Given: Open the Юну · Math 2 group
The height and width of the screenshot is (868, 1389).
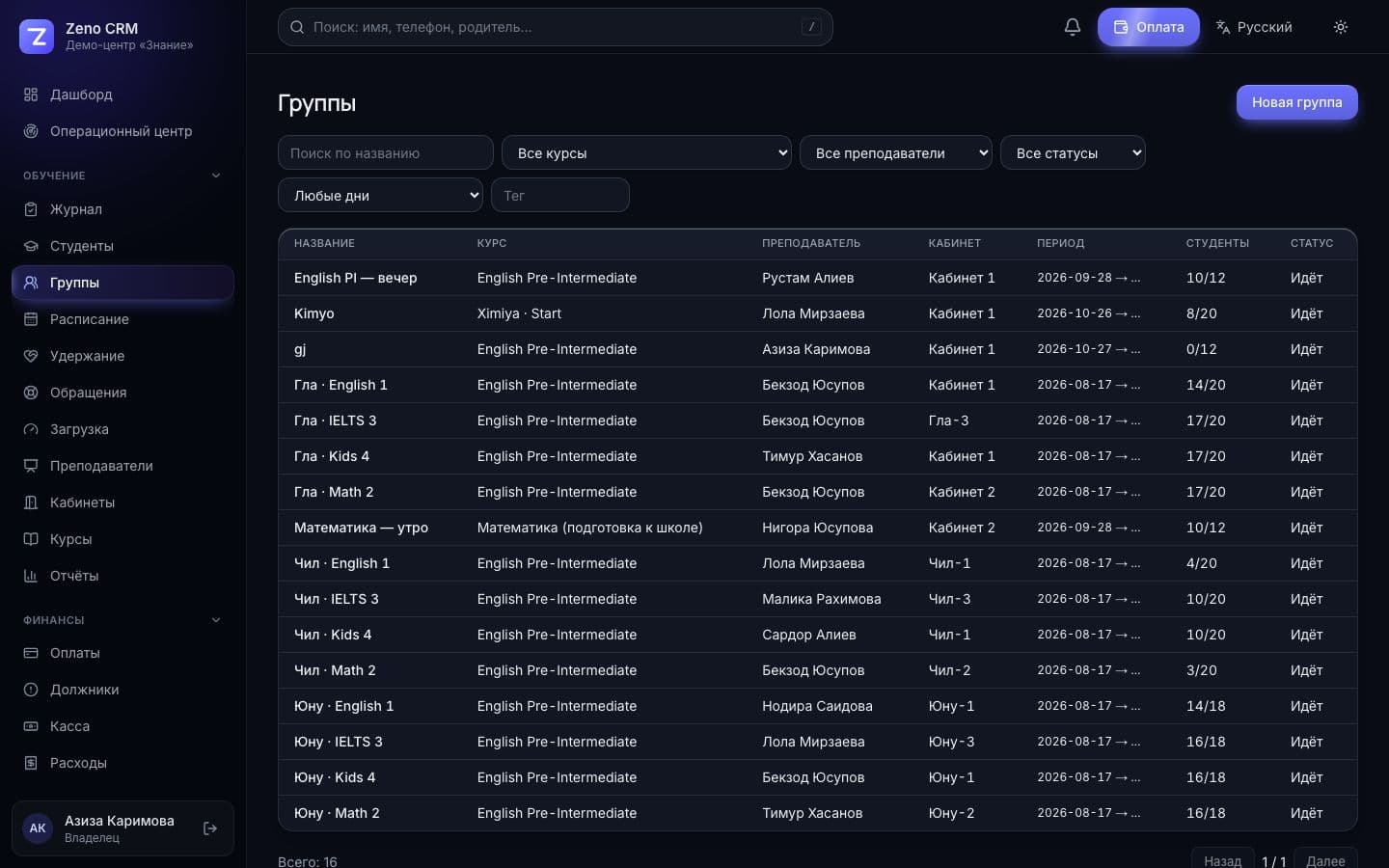Looking at the screenshot, I should pos(817,813).
